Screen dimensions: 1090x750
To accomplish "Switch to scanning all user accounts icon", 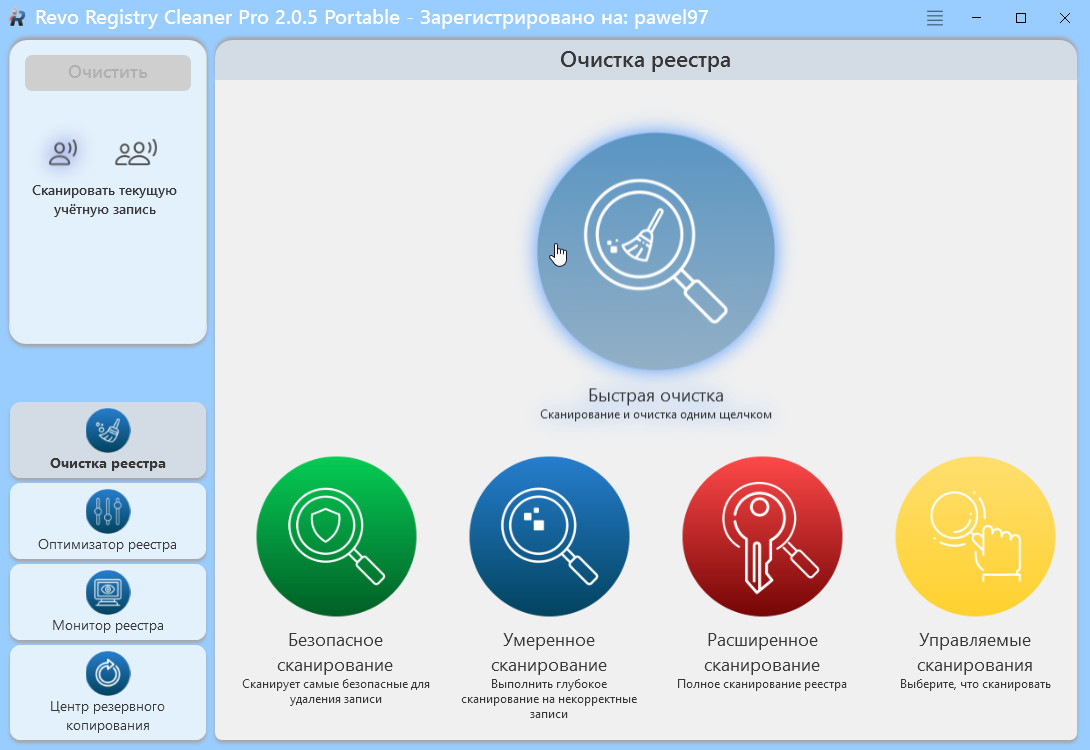I will click(136, 153).
